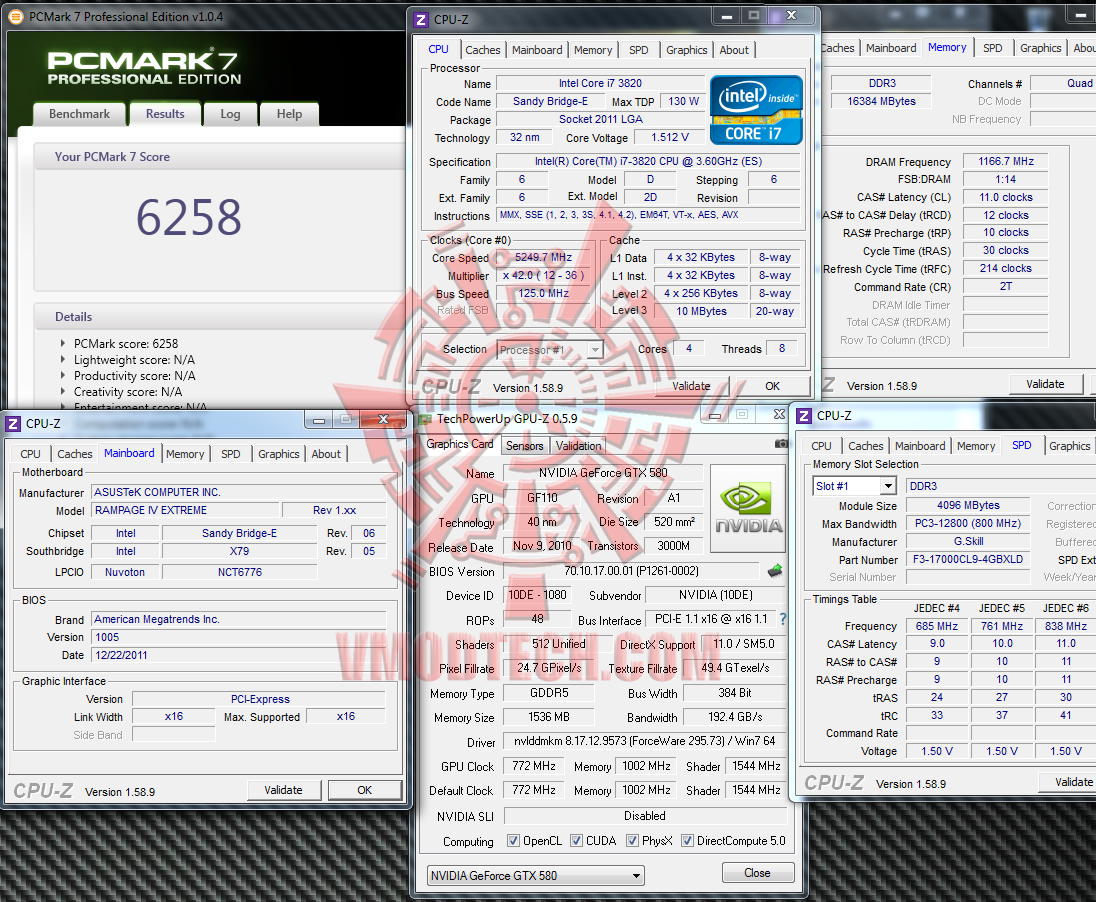This screenshot has width=1096, height=902.
Task: Click the CPU-Z title icon on the SPD window
Action: point(804,416)
